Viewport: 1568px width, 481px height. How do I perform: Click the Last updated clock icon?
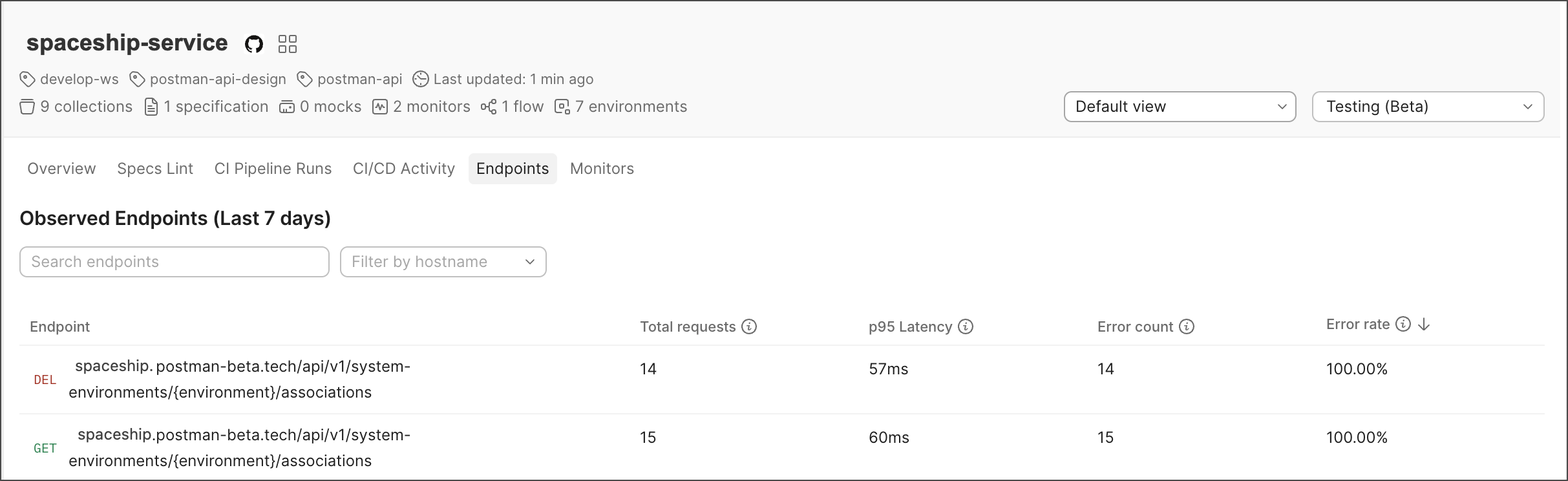[421, 80]
